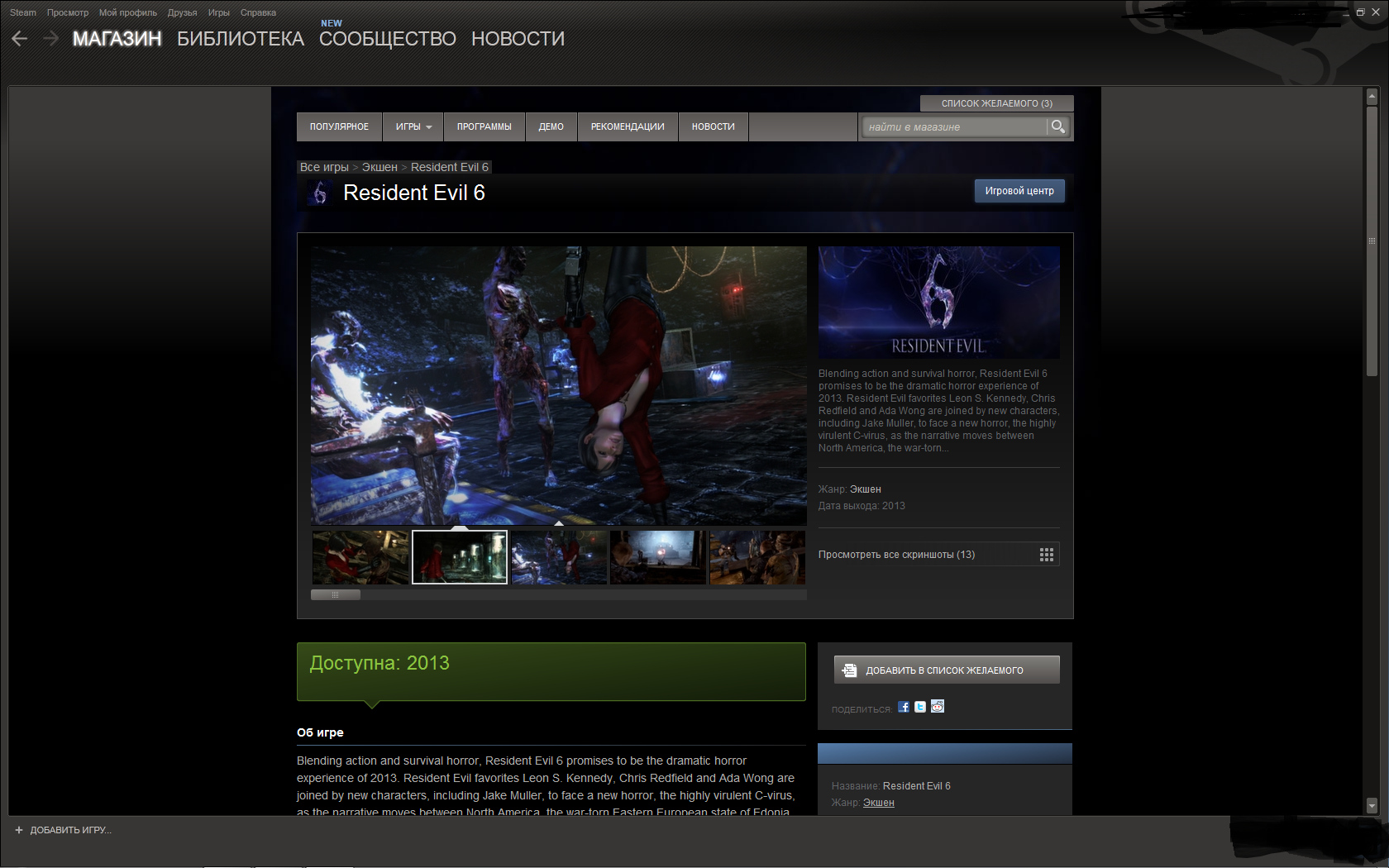
Task: Click the Resident Evil 6 page title
Action: pos(414,193)
